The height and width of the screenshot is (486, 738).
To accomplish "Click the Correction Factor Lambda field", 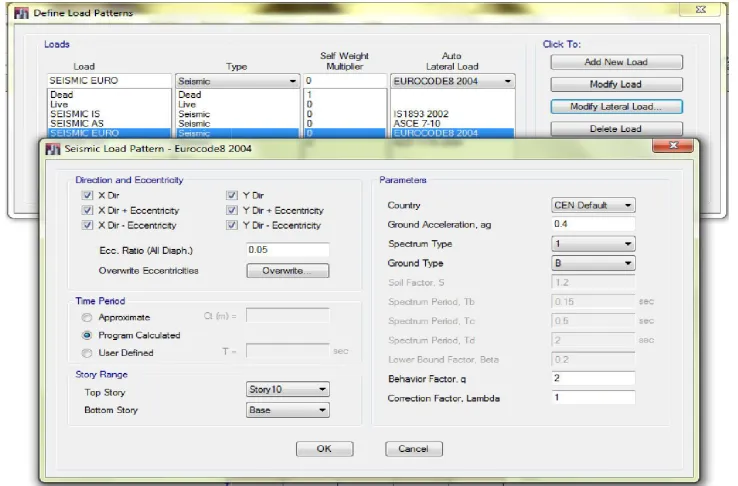I will tap(593, 398).
